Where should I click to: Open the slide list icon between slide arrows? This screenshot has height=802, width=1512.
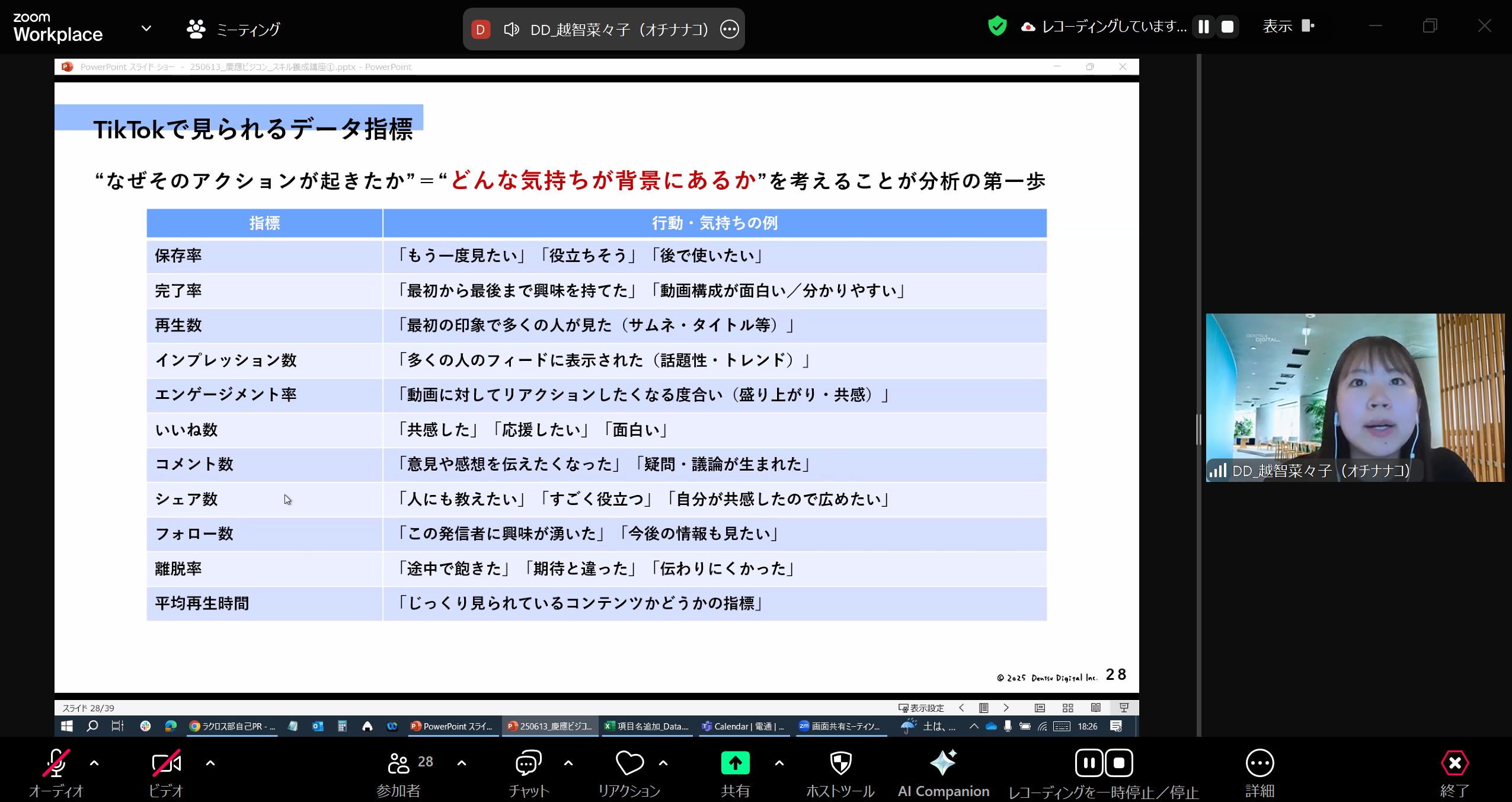(x=984, y=708)
